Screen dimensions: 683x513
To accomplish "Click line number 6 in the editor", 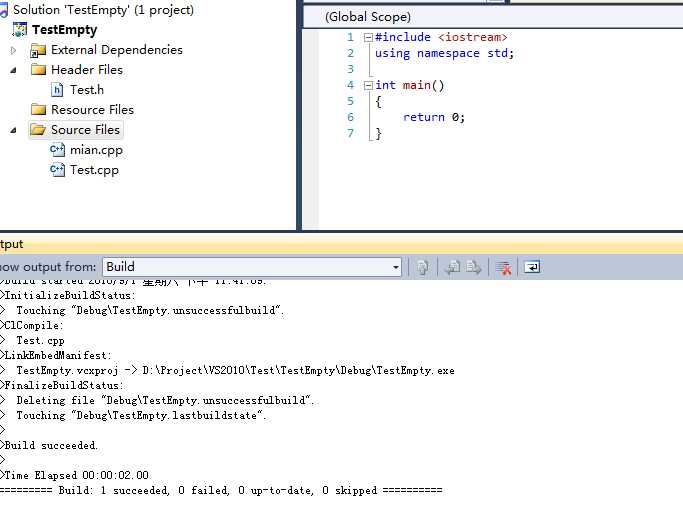I will [x=350, y=117].
